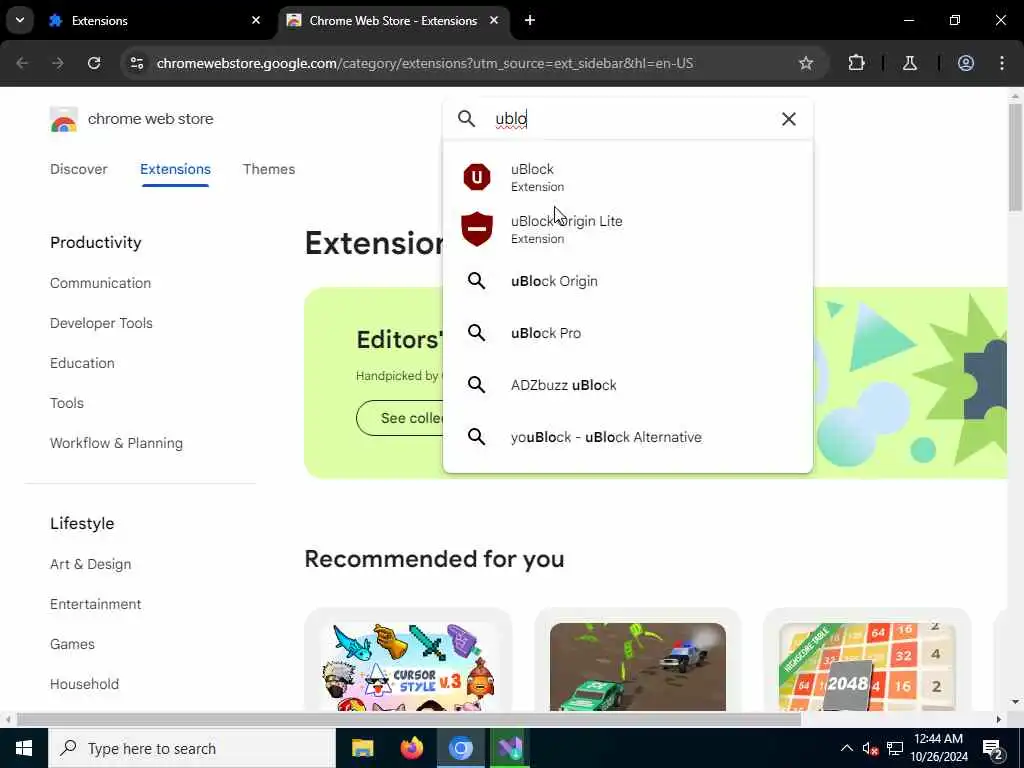1024x768 pixels.
Task: Click the muted volume tray icon
Action: click(870, 748)
